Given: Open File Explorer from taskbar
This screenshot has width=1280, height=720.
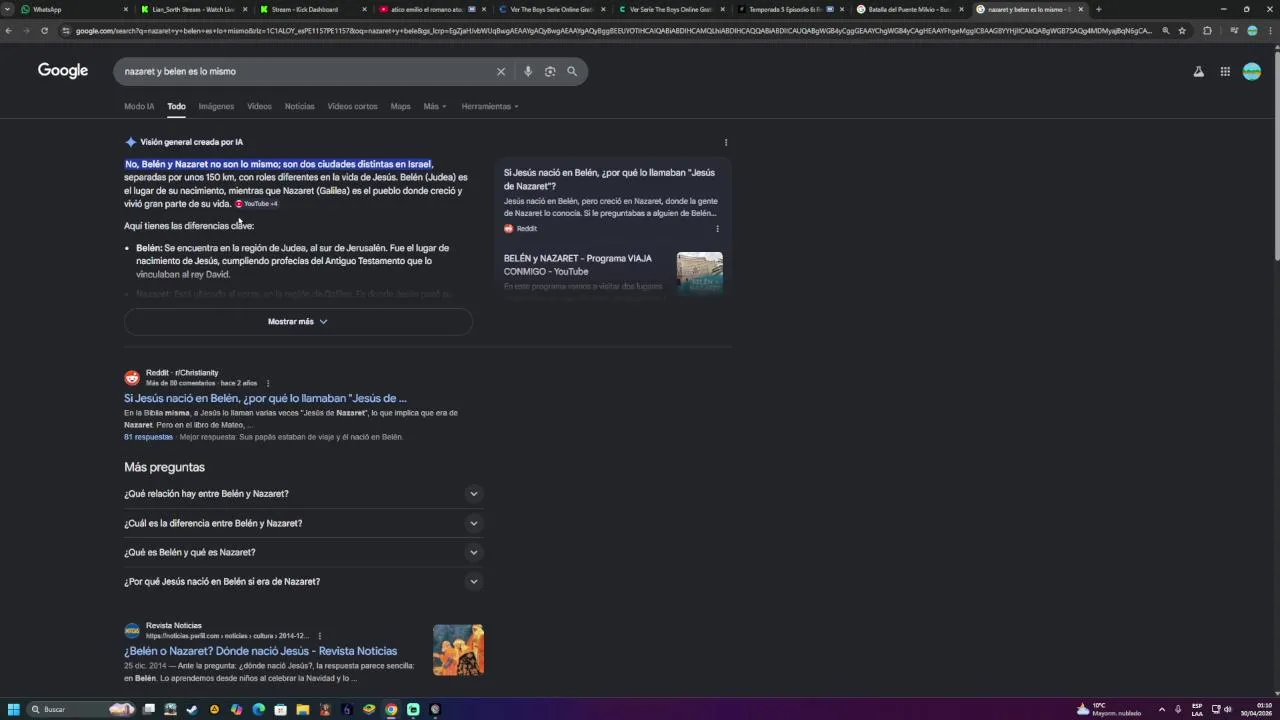Looking at the screenshot, I should (x=302, y=709).
